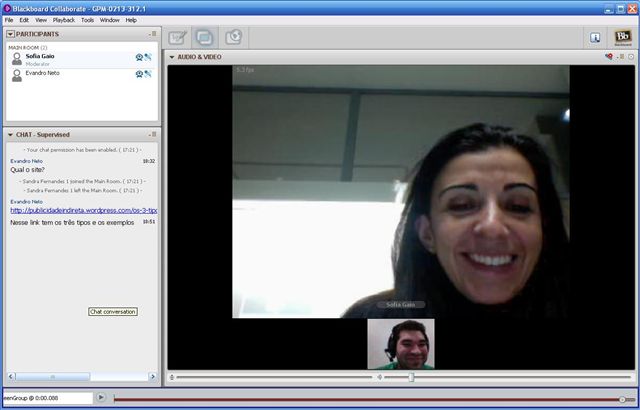Click the chat horizontal scrollbar thumb

[52, 377]
